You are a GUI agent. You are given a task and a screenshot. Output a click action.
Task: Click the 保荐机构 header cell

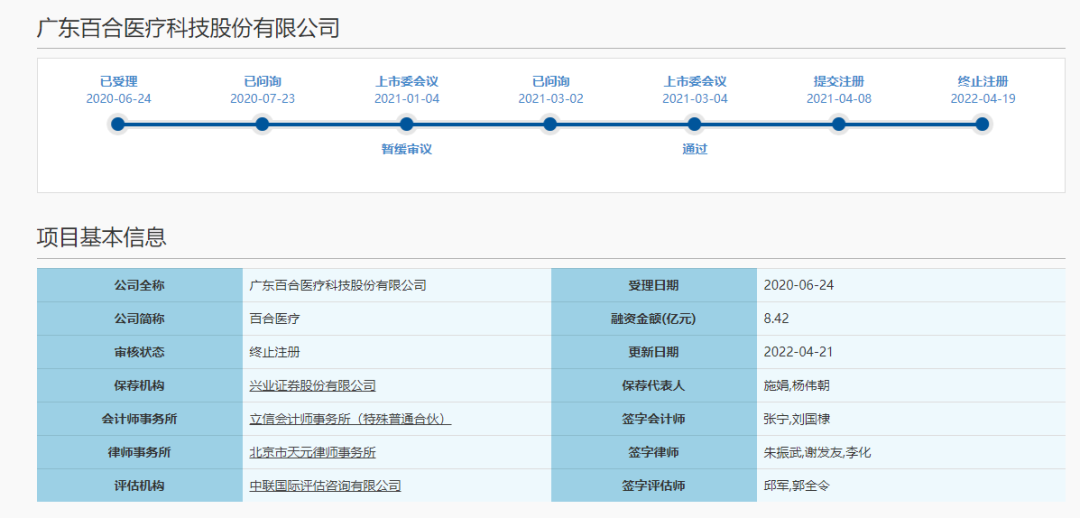[x=140, y=386]
